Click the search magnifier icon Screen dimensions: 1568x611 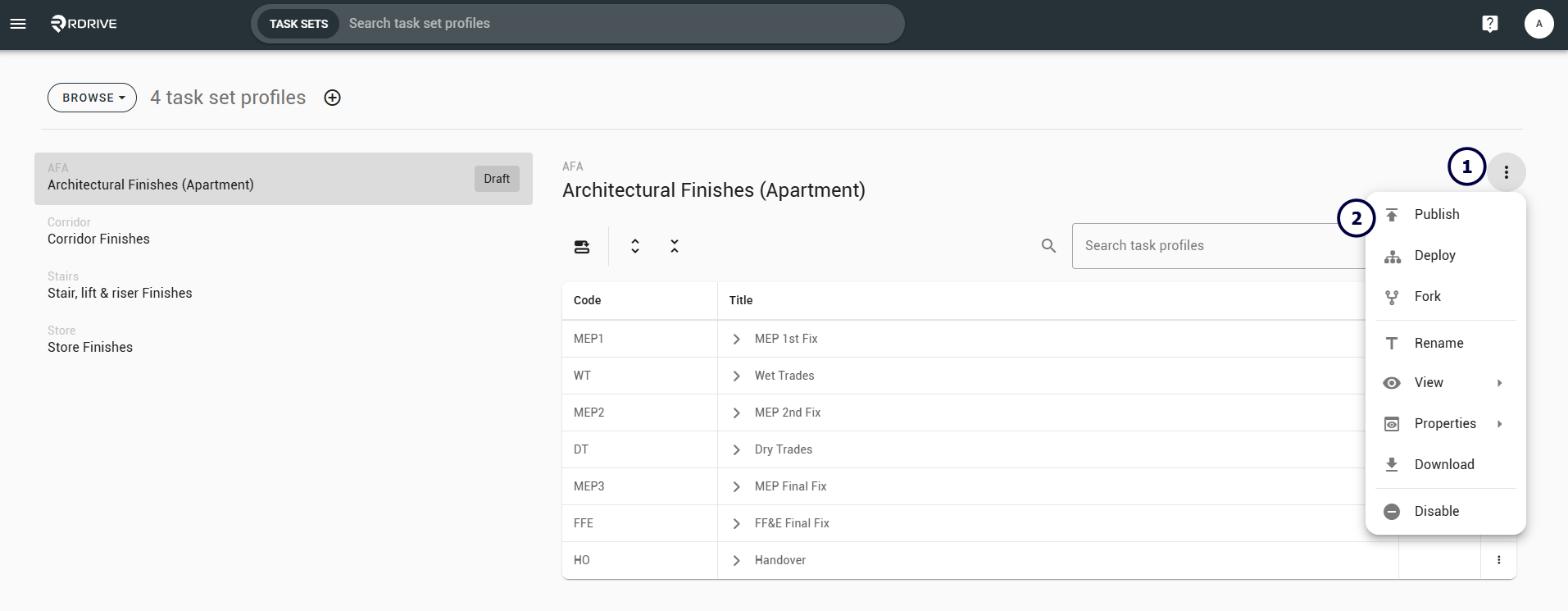1048,245
